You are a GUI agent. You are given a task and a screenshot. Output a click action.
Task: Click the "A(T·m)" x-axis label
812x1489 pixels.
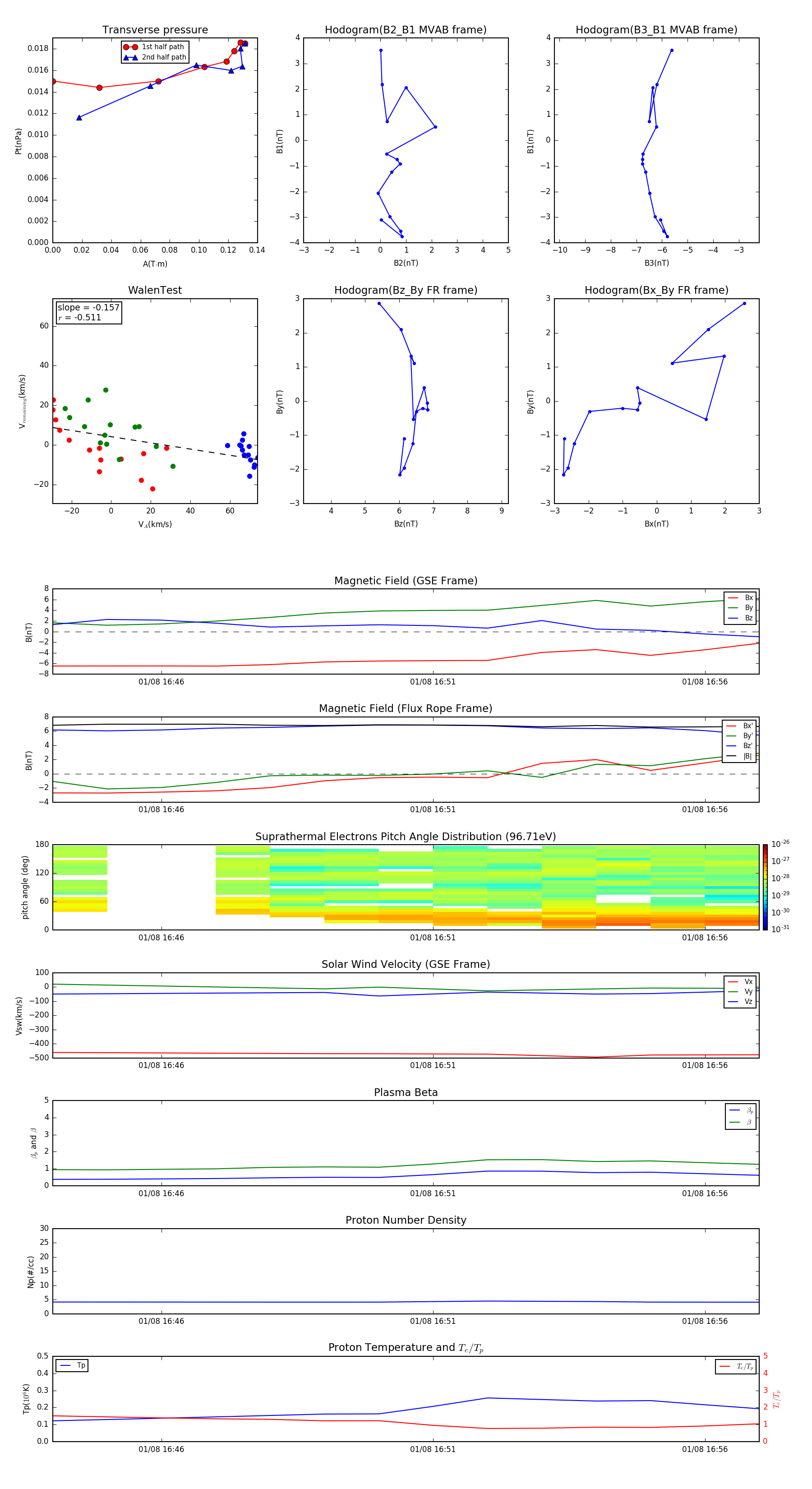(155, 264)
